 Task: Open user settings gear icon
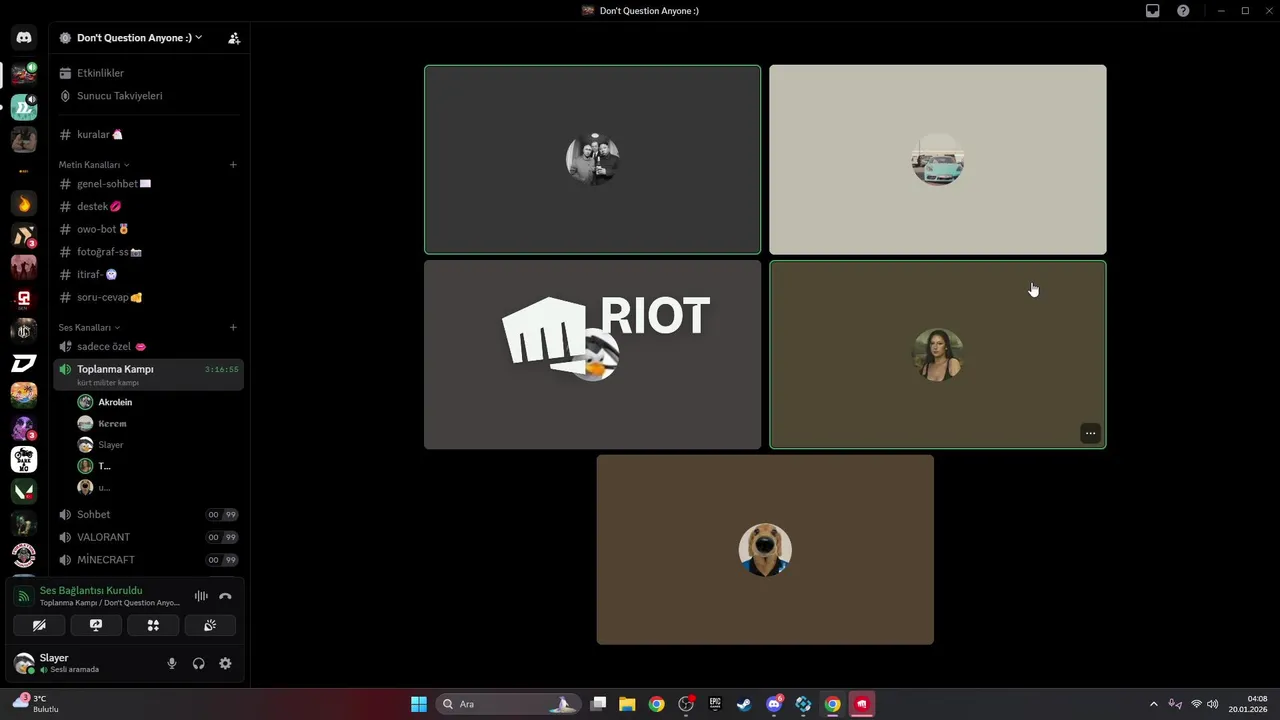[225, 663]
